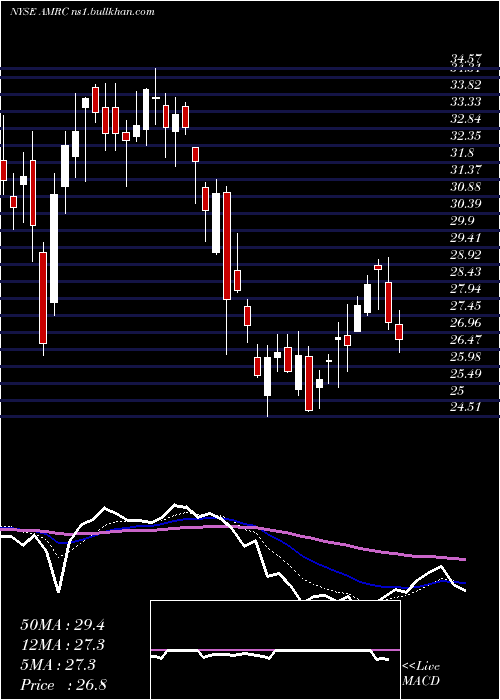Click the 31.37 price axis label
Image resolution: width=500 pixels, height=700 pixels.
click(x=466, y=170)
